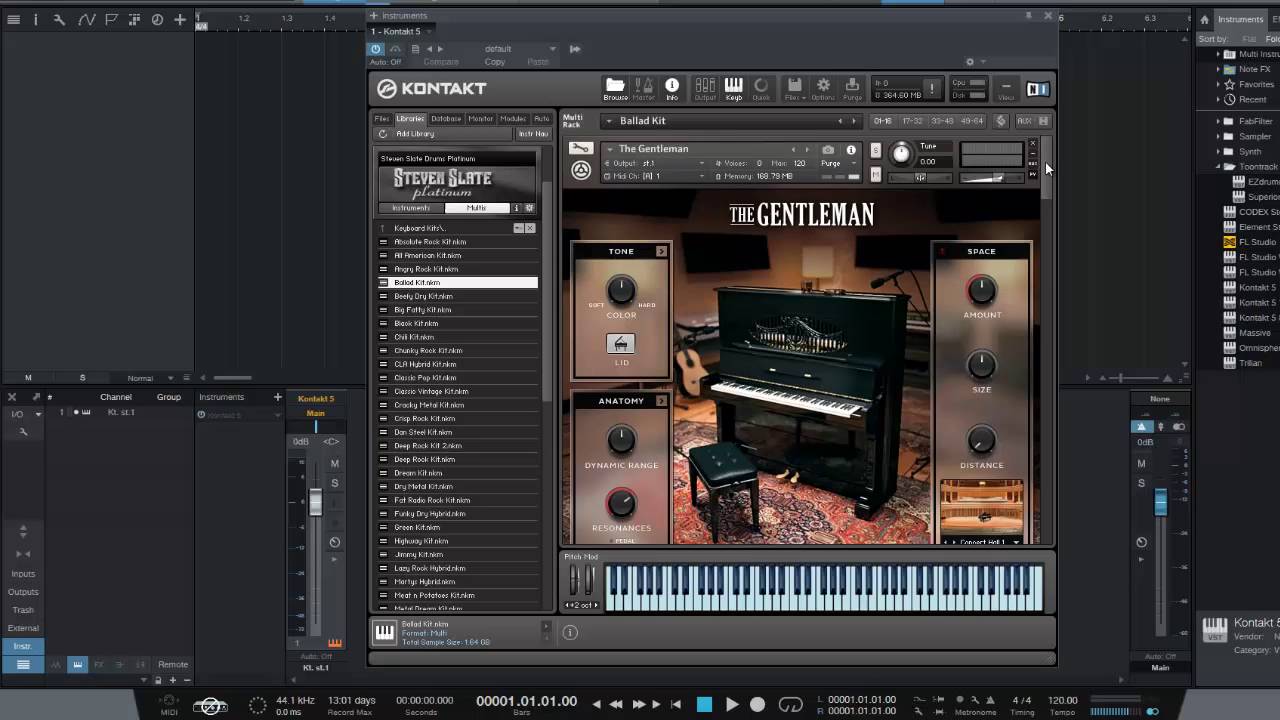Screen dimensions: 1280x720
Task: Toggle the Outputs view in the console
Action: pos(22,592)
